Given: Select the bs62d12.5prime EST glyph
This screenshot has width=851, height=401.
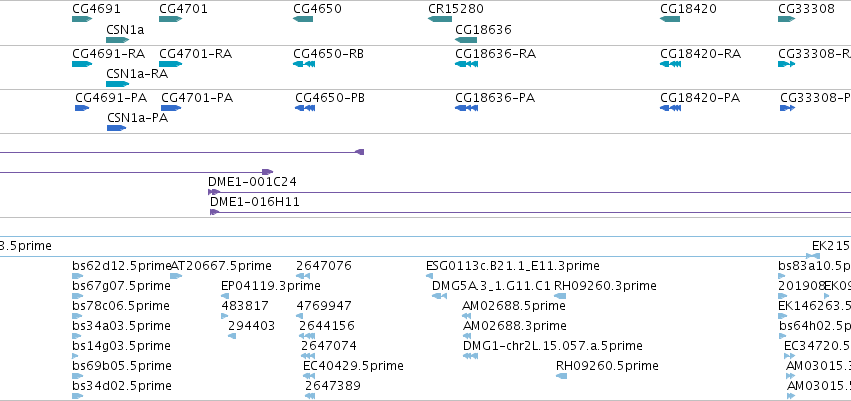Looking at the screenshot, I should pyautogui.click(x=78, y=276).
